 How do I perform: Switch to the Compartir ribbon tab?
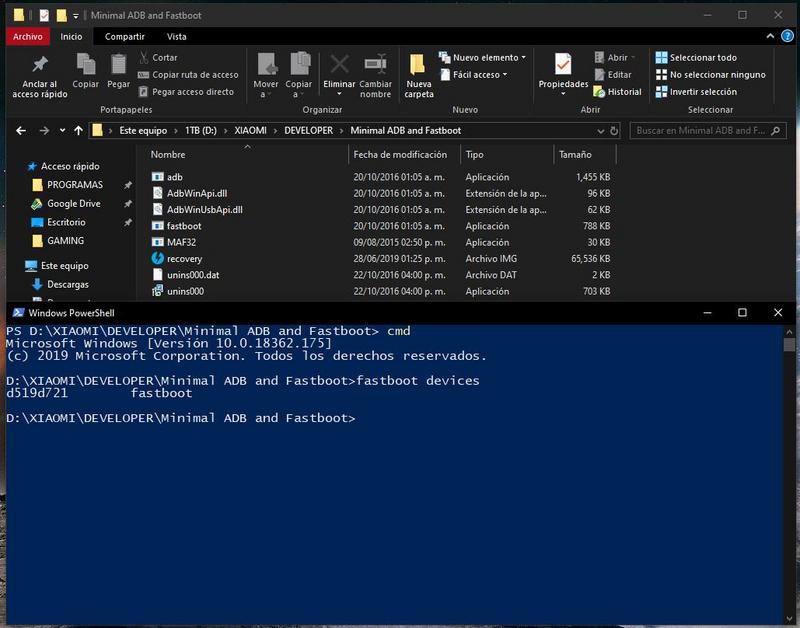[x=124, y=36]
